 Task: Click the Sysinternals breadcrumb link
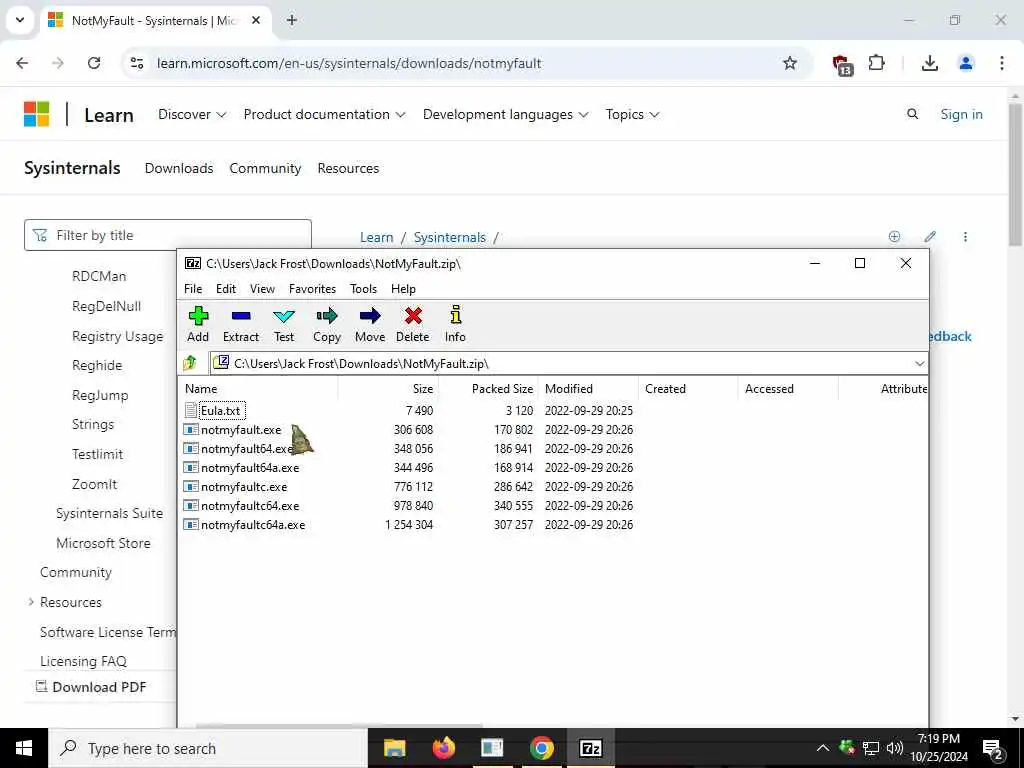[449, 237]
